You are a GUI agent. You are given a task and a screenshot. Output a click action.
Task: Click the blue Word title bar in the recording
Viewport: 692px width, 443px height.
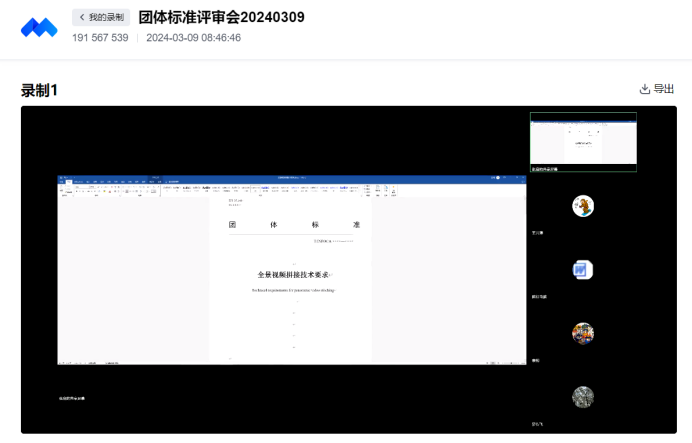(292, 179)
